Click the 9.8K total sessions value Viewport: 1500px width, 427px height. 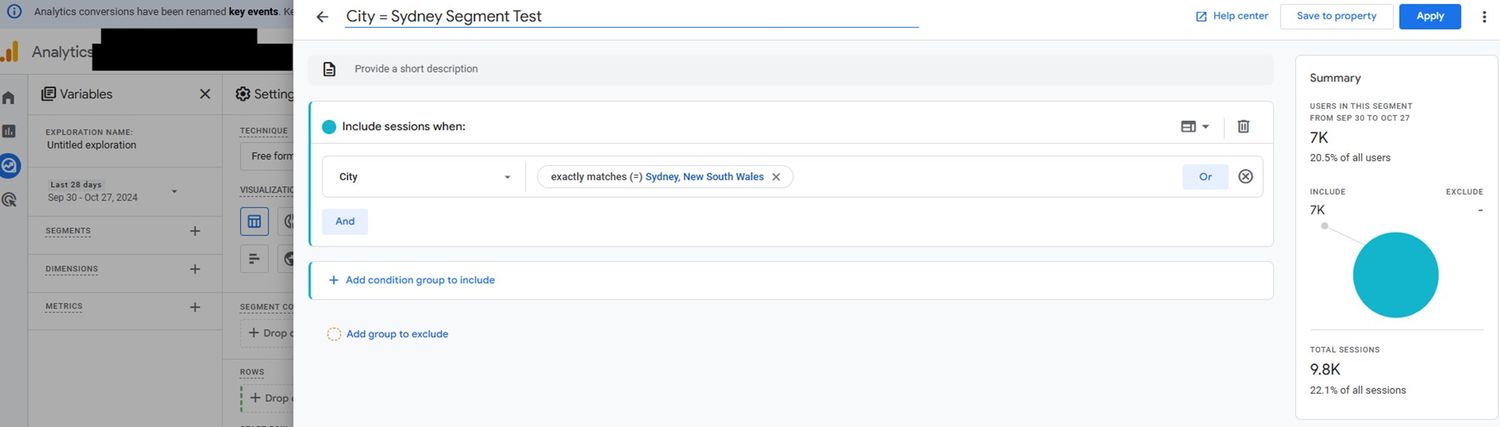coord(1323,369)
